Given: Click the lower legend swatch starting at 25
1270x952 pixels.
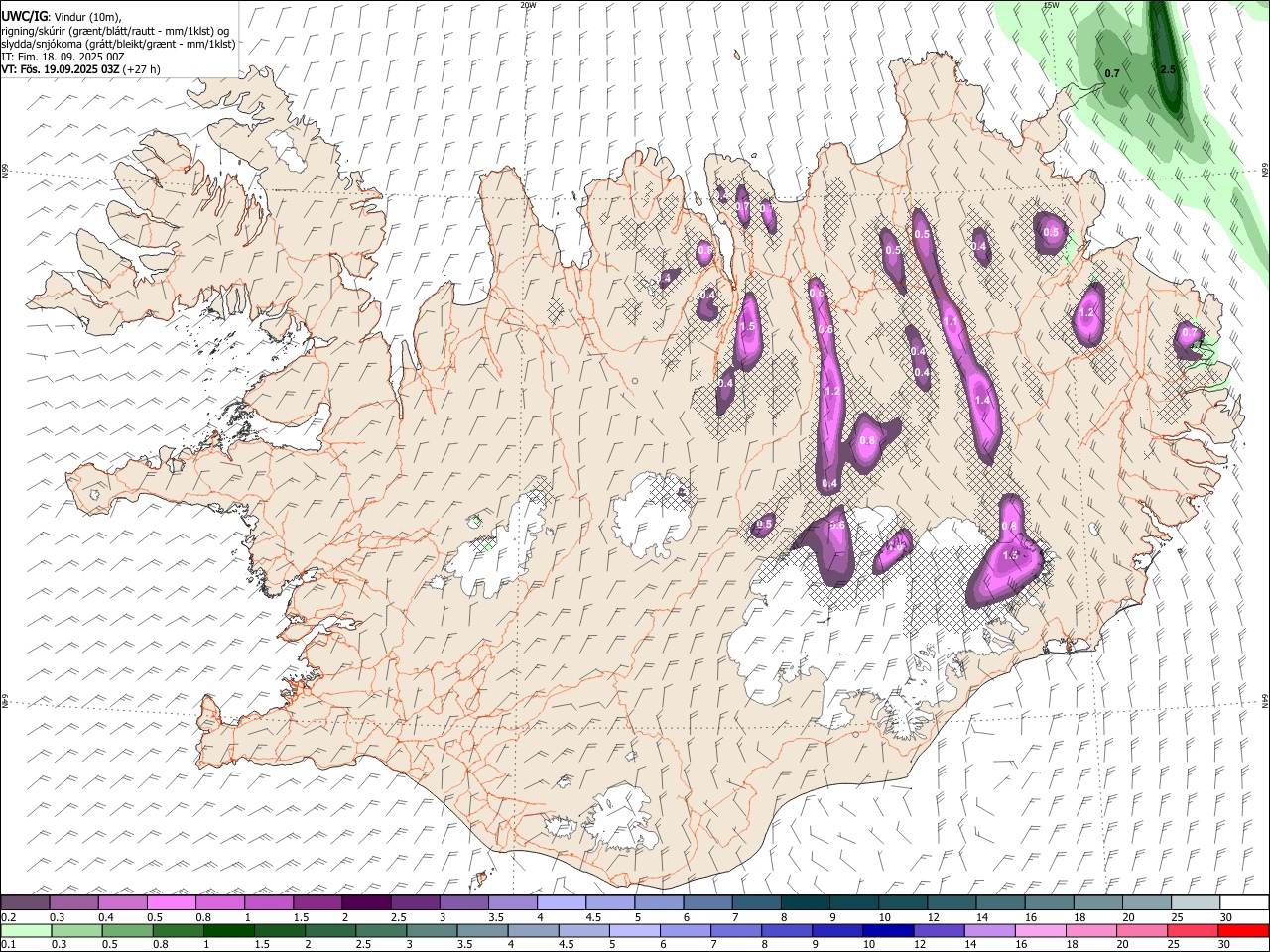Looking at the screenshot, I should pos(1193,931).
